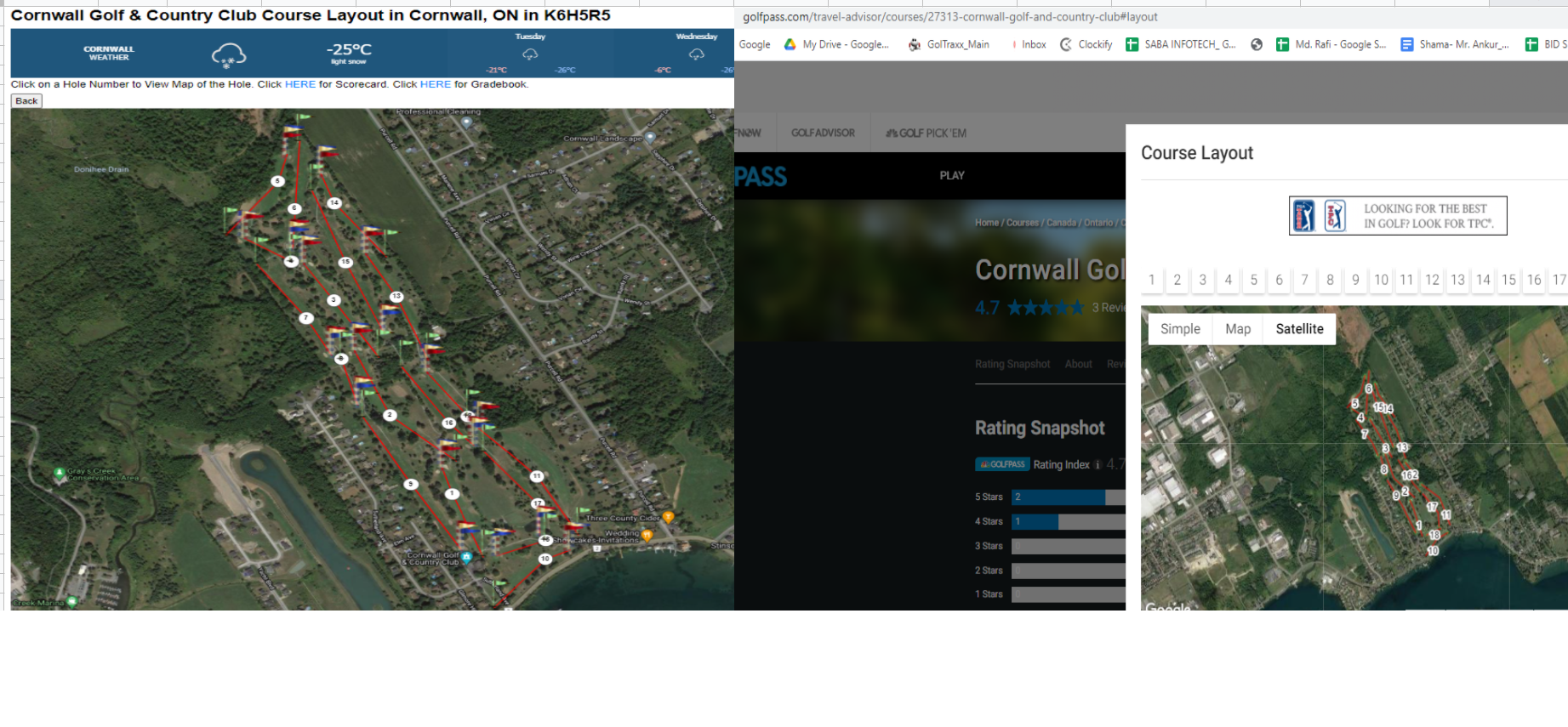Screen dimensions: 1568x727
Task: Open the PLAY menu item
Action: pyautogui.click(x=952, y=175)
